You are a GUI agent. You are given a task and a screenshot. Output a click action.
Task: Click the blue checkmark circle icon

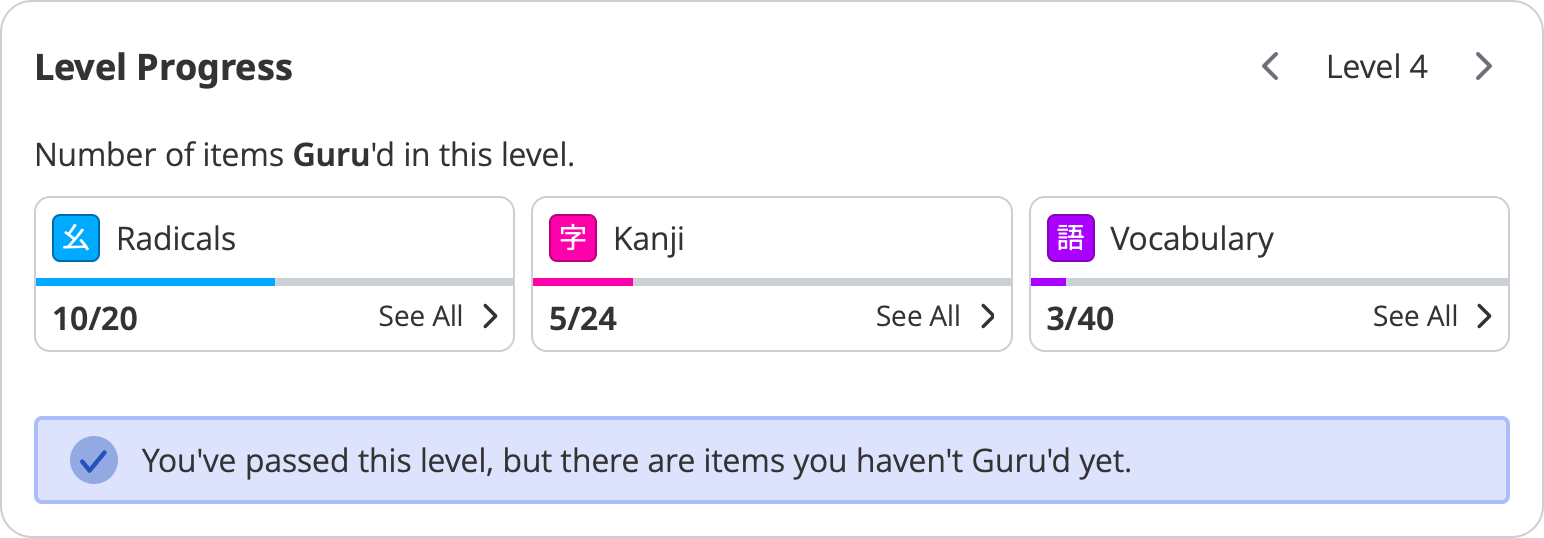(94, 461)
